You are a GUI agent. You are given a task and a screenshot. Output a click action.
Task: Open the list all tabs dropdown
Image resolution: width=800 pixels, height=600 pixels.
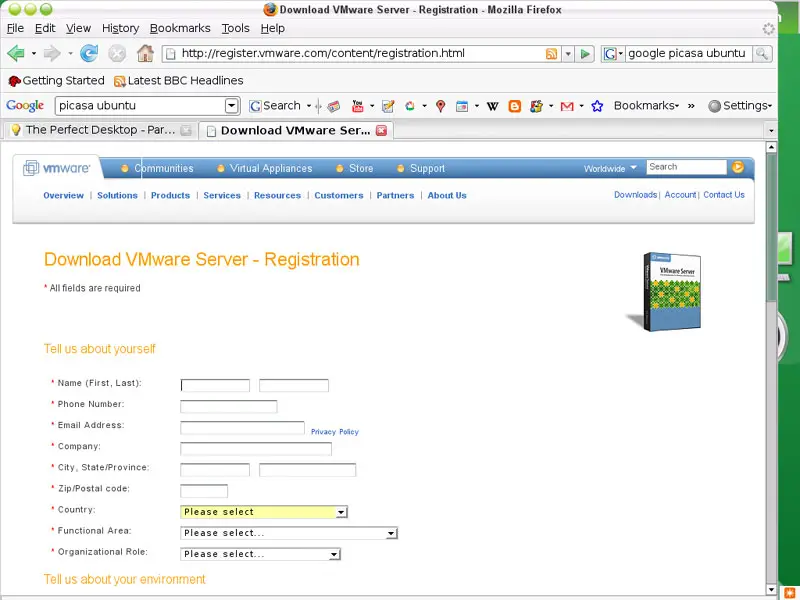(x=771, y=131)
